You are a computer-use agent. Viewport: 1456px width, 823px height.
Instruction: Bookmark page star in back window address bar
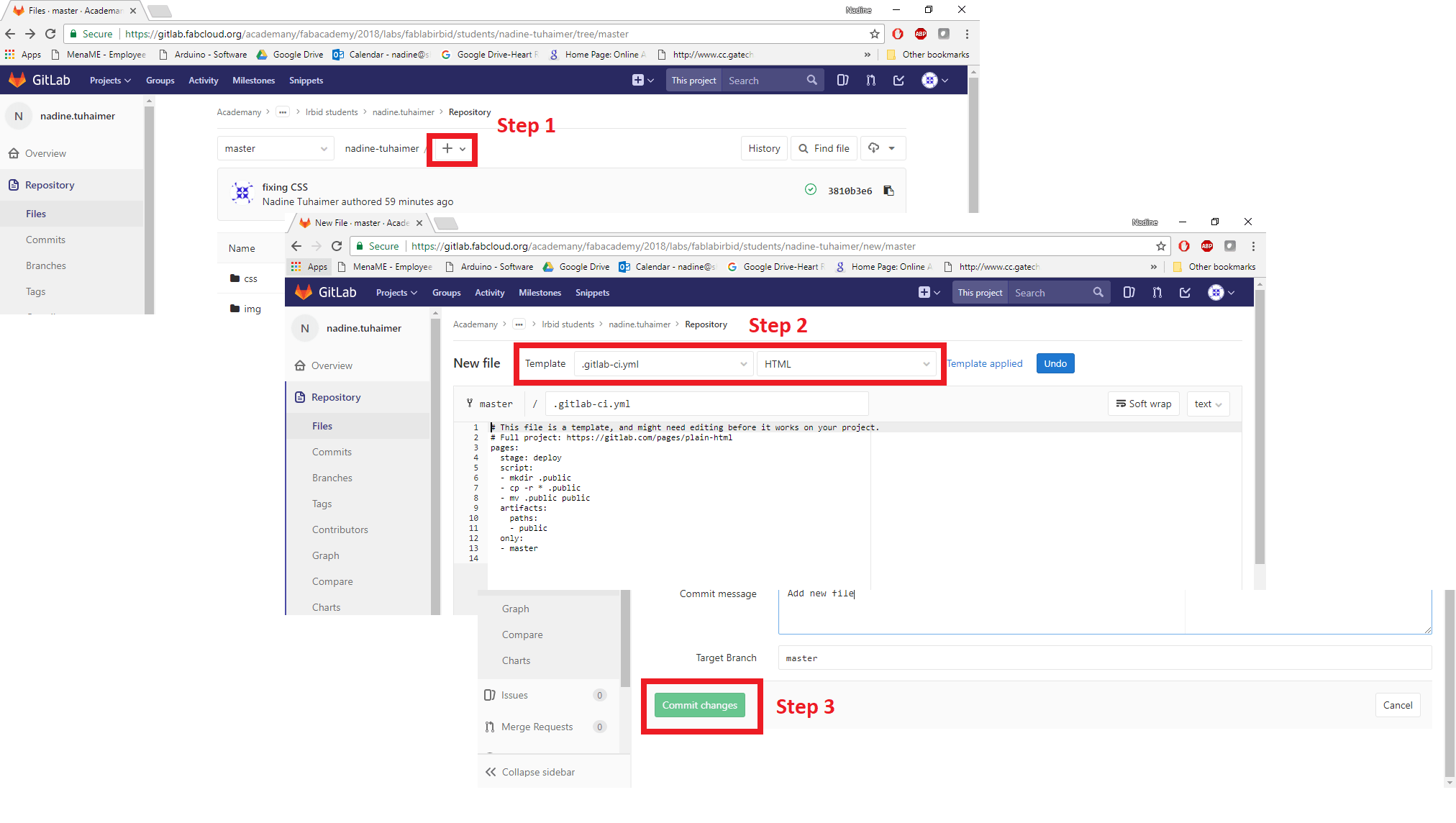[x=875, y=34]
